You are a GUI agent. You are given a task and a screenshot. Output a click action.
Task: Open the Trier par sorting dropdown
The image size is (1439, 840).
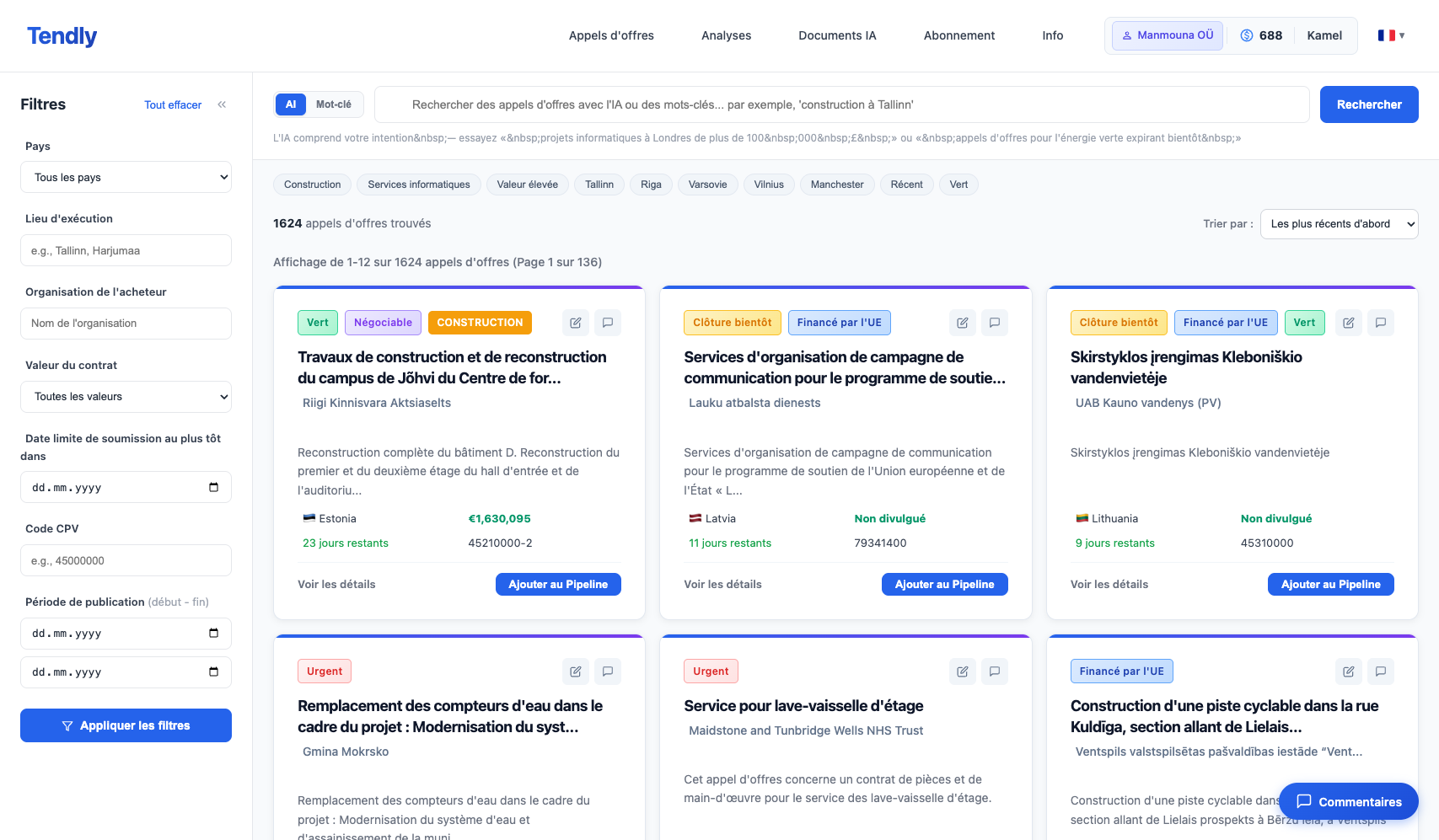[1339, 224]
